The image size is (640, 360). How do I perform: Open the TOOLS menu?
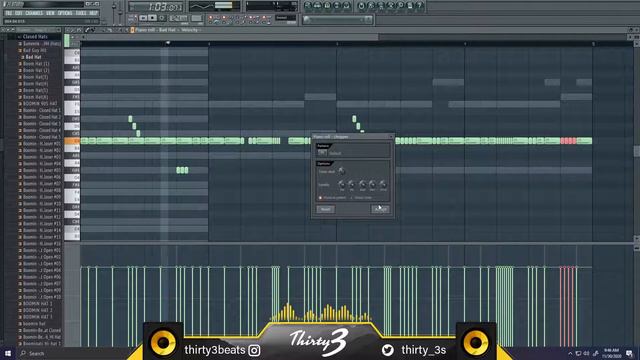tap(81, 13)
